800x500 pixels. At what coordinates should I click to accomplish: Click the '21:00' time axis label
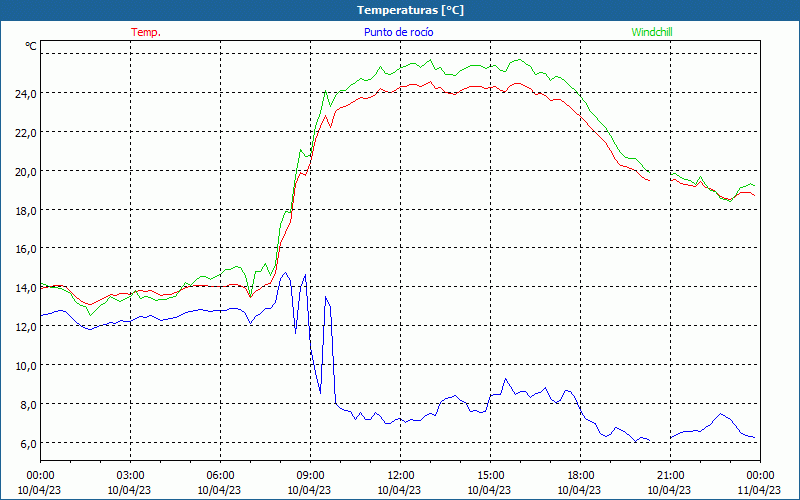click(x=670, y=476)
